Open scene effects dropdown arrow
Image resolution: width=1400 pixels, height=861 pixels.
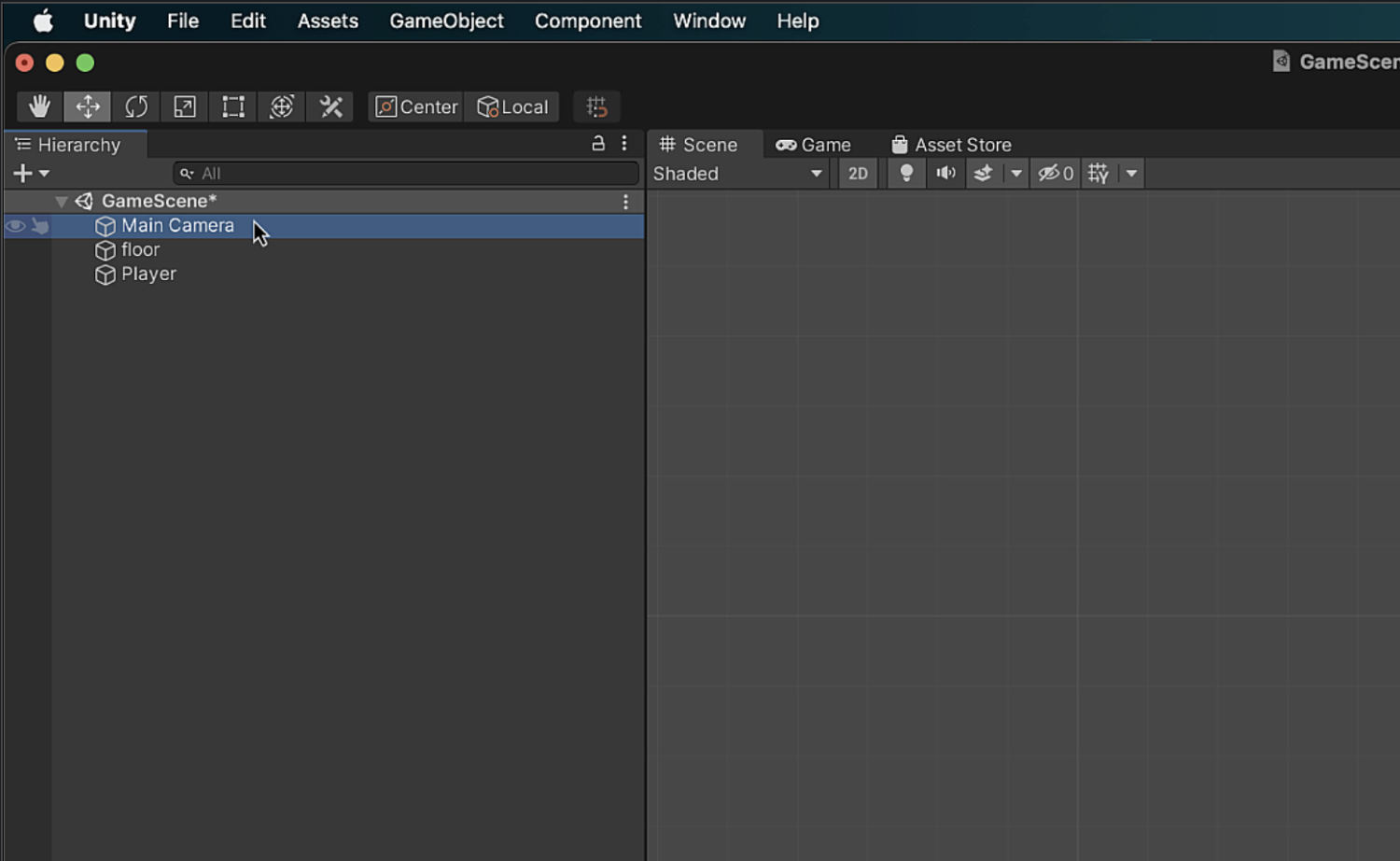click(x=1016, y=174)
